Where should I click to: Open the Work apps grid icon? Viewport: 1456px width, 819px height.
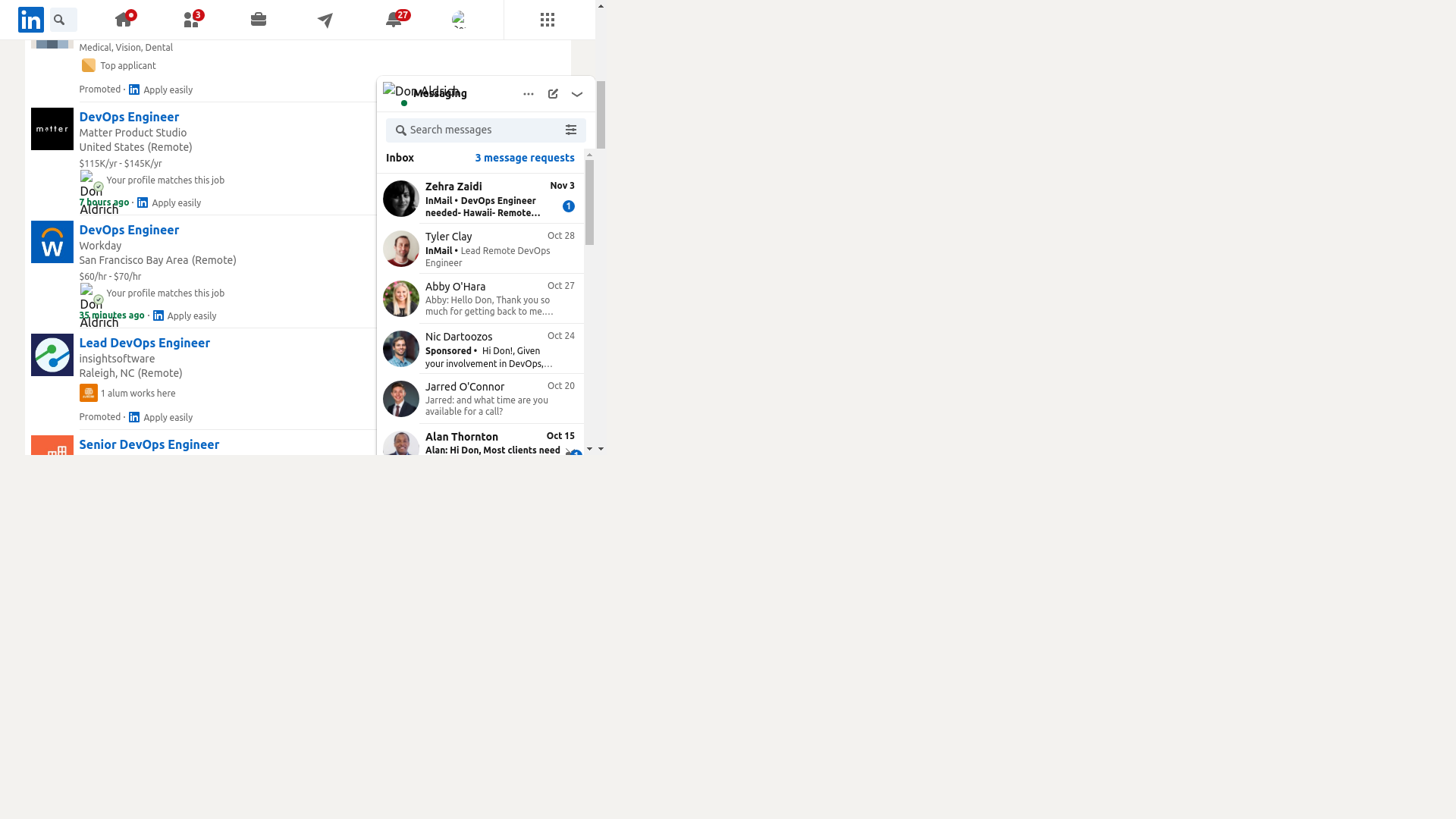pos(548,20)
